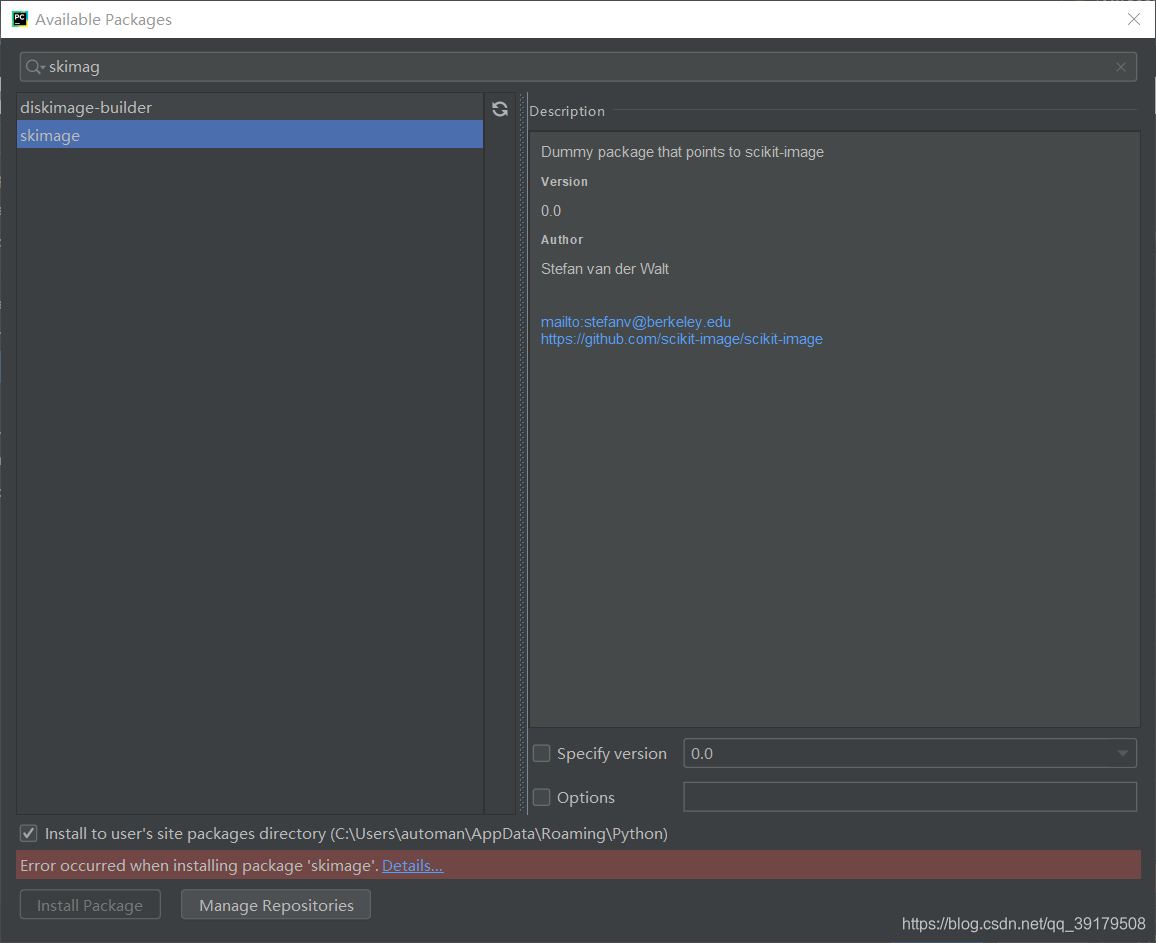Click the author name Stefan van der Walt
The width and height of the screenshot is (1156, 943).
coord(605,269)
